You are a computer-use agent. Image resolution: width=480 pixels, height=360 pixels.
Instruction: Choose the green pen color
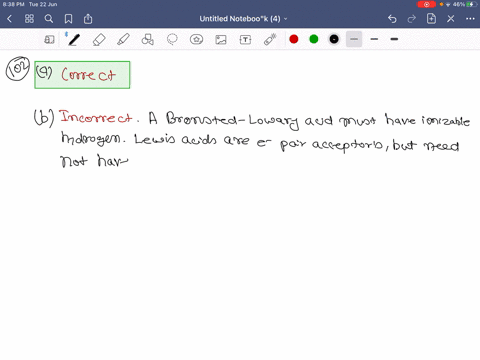(314, 39)
